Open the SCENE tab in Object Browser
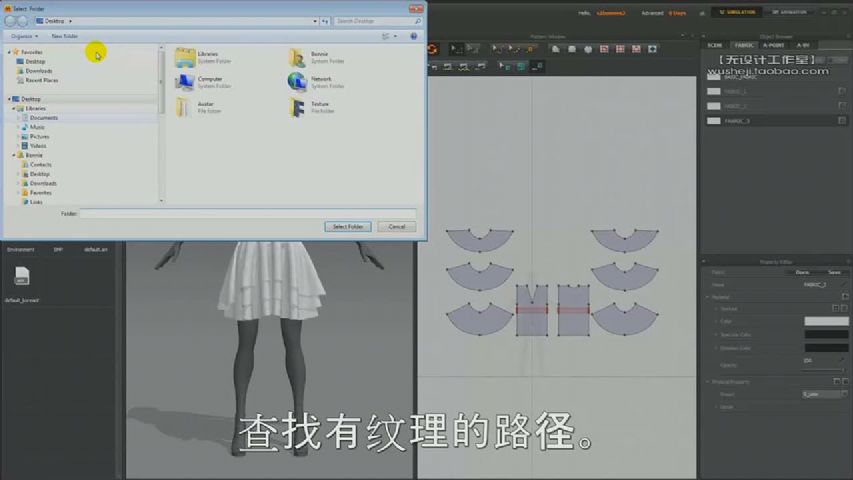853x480 pixels. click(715, 45)
